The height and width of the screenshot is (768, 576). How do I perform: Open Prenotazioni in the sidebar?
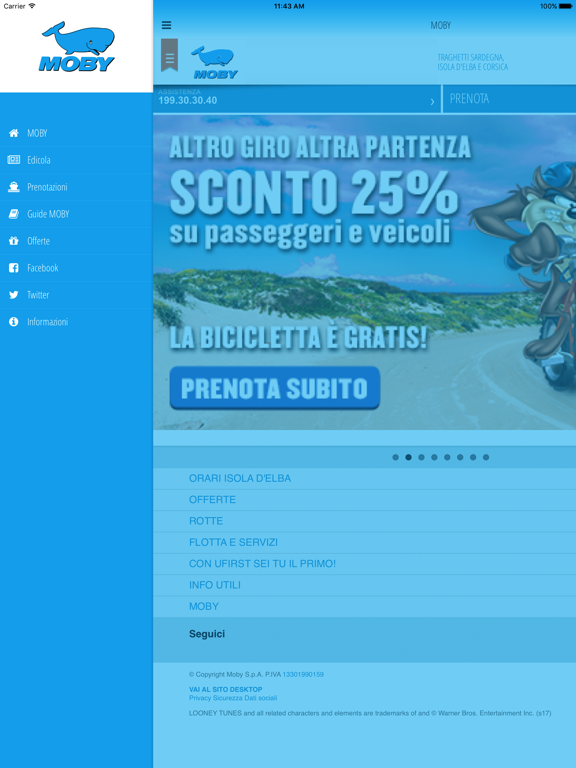pos(76,187)
